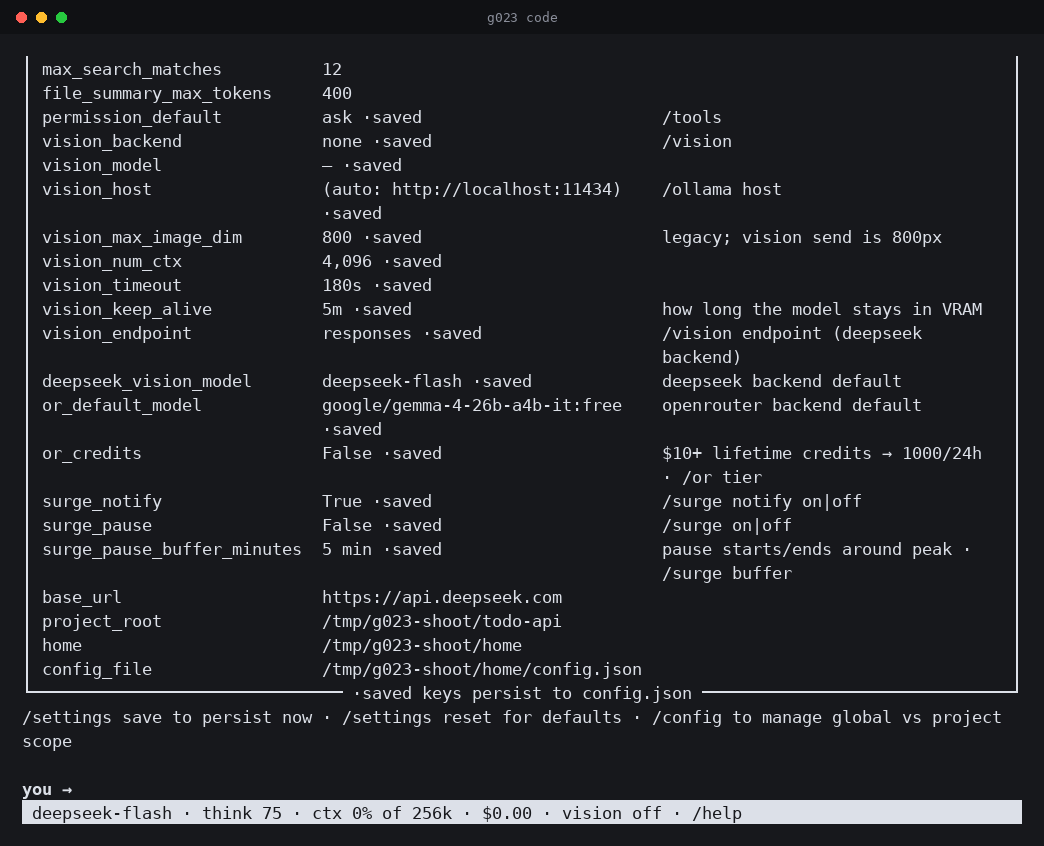Click the '·saved keys persist to config.json' footer

tap(522, 693)
